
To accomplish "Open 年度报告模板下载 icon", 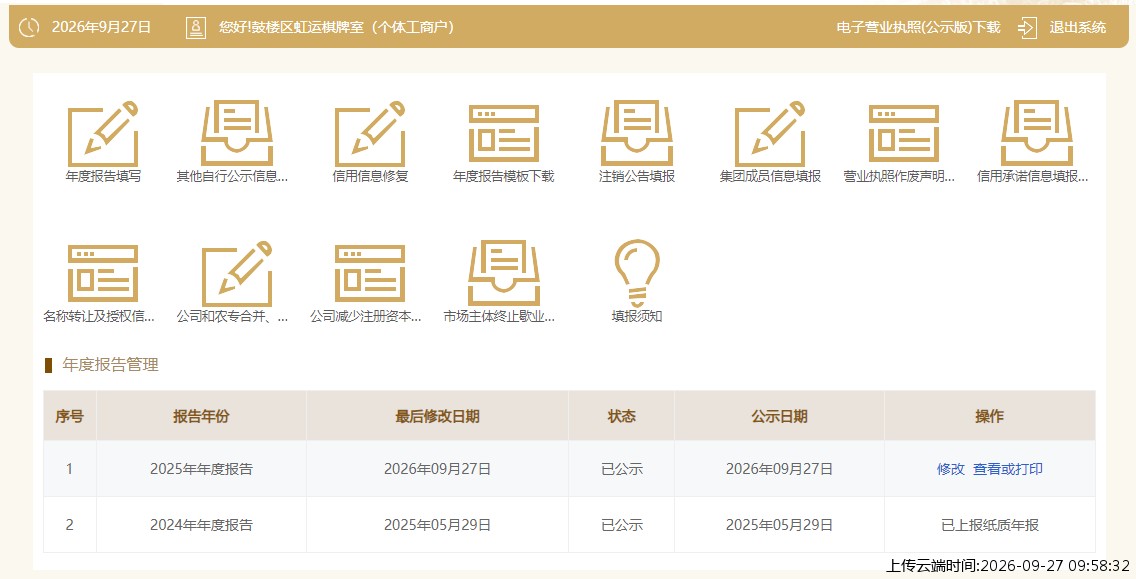I will pyautogui.click(x=504, y=133).
